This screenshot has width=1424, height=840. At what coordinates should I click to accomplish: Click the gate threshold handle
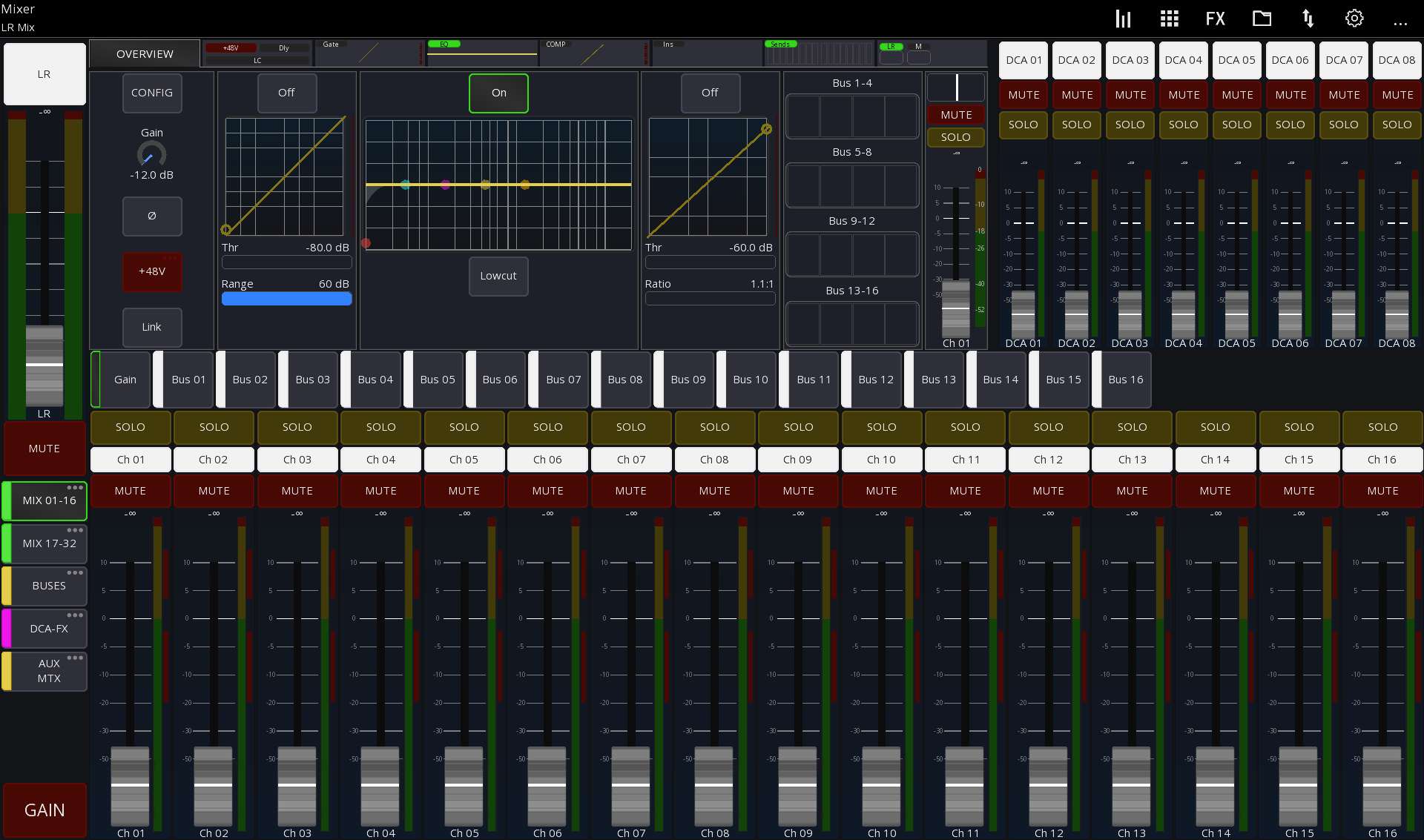(x=226, y=230)
